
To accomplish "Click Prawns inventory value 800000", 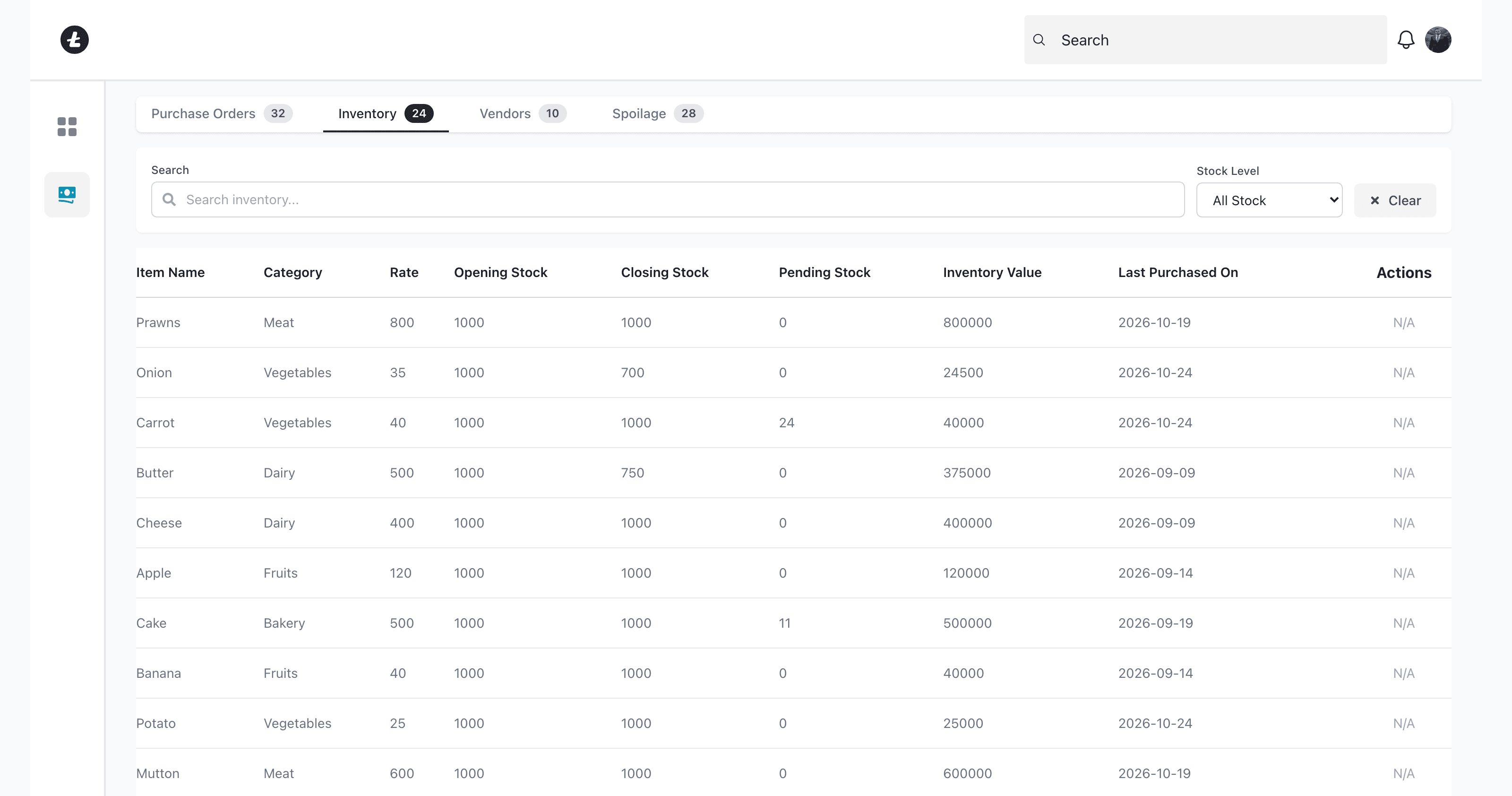I will click(967, 322).
